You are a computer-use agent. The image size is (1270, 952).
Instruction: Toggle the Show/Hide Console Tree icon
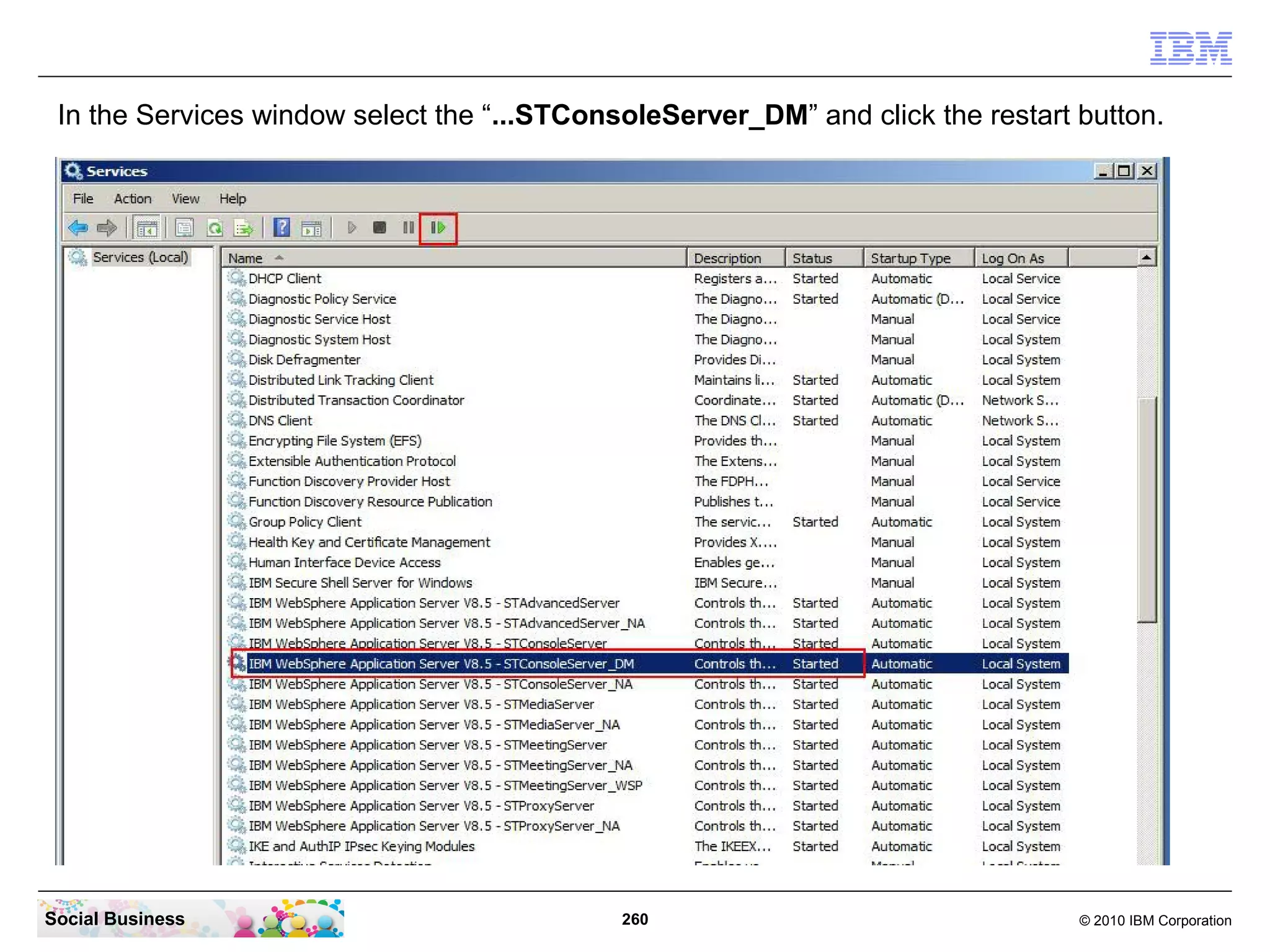pyautogui.click(x=147, y=228)
